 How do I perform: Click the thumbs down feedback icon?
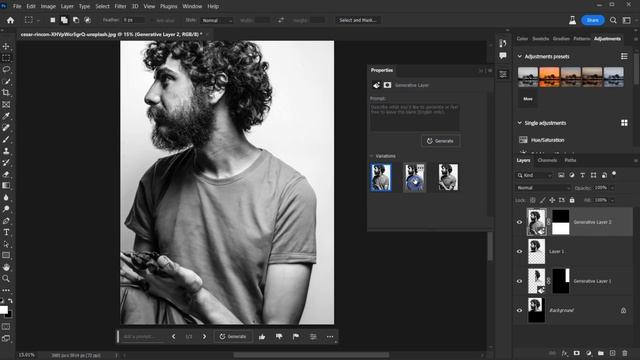[x=279, y=337]
